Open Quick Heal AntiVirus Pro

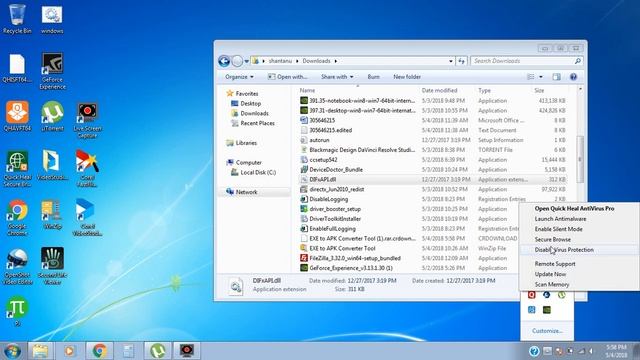pos(574,209)
